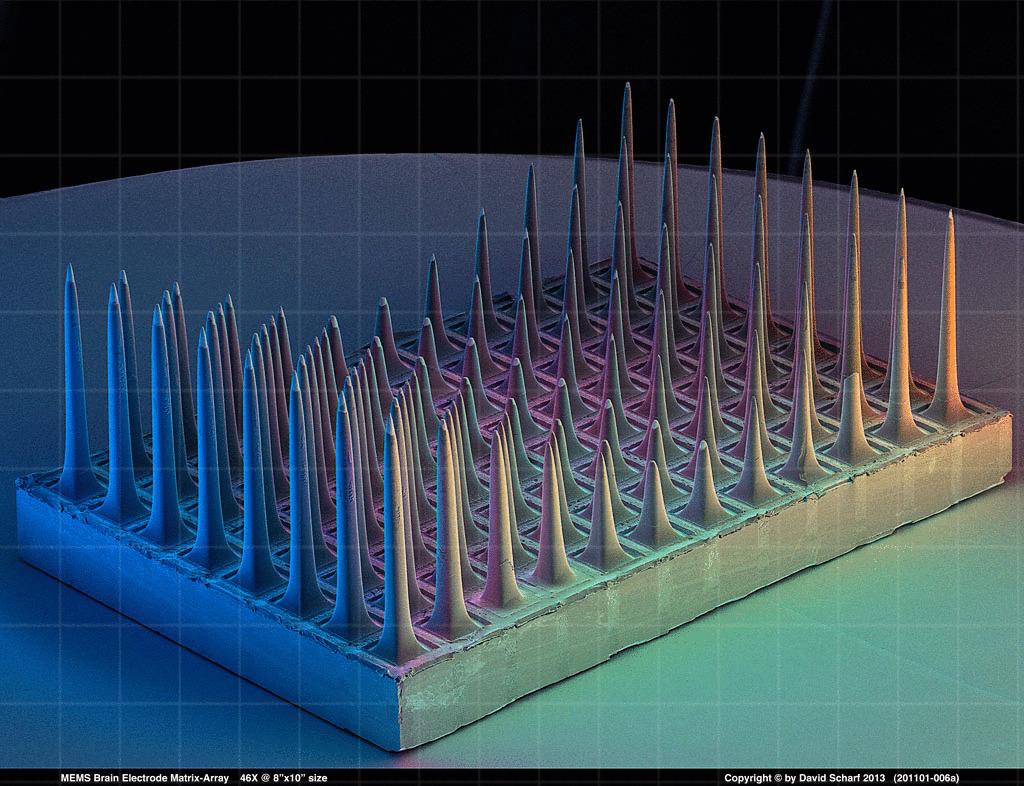Click the '(201101-006a)' image ID text
The width and height of the screenshot is (1024, 786).
point(927,778)
